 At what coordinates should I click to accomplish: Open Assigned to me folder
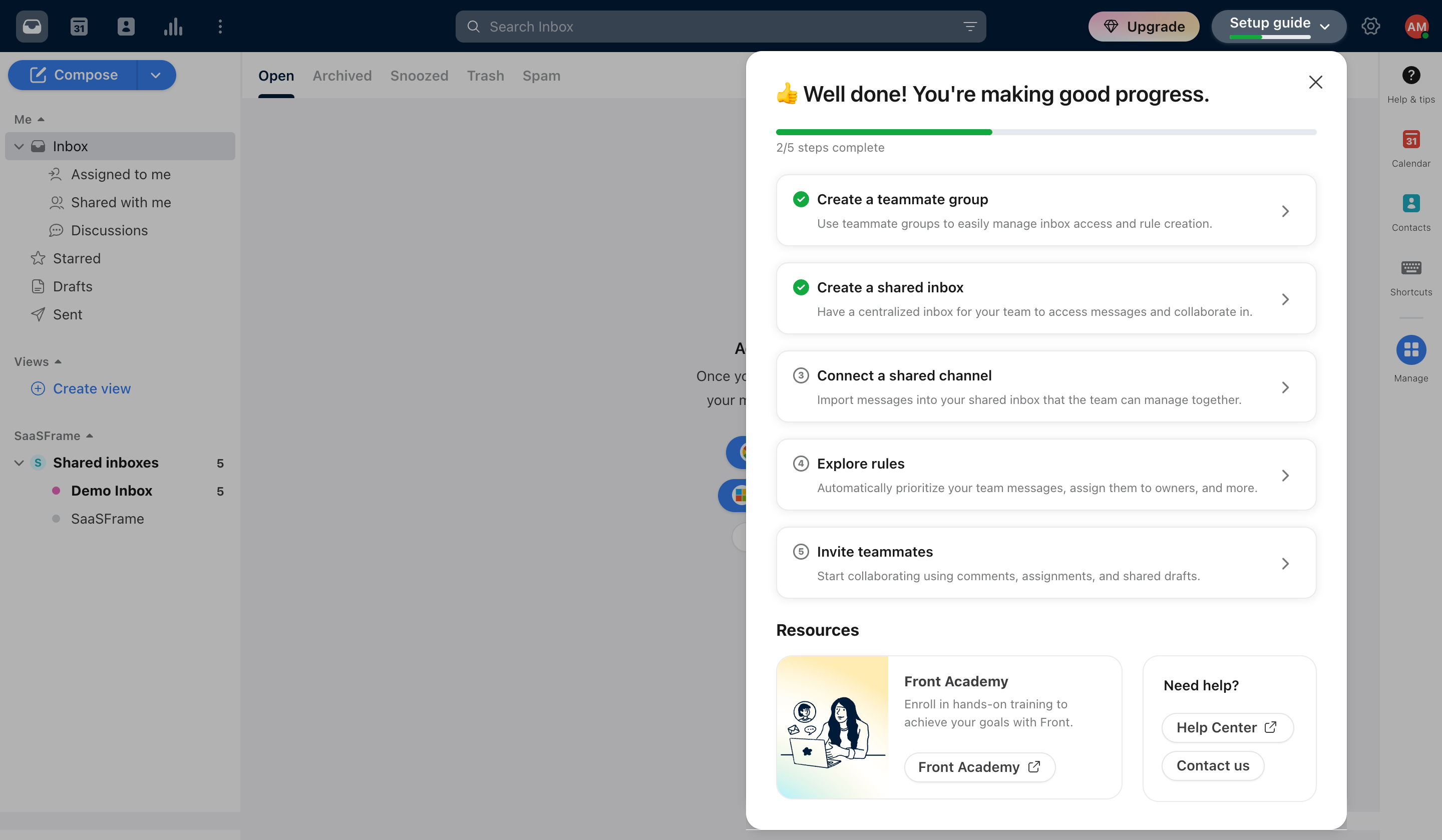[120, 174]
